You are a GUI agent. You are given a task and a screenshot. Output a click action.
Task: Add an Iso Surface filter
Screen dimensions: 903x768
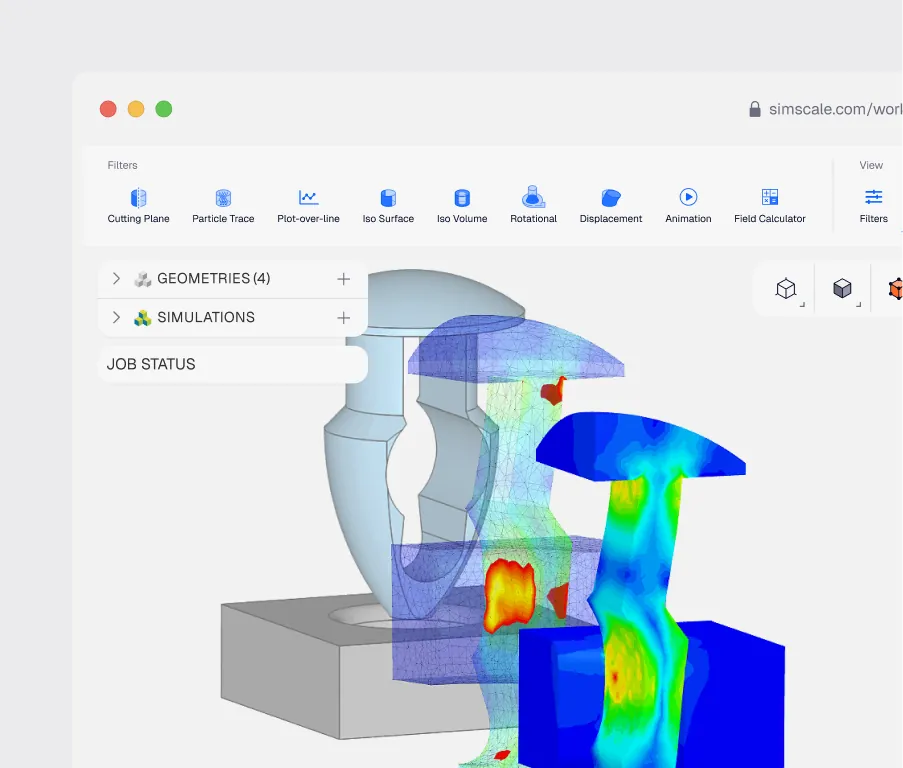coord(388,206)
